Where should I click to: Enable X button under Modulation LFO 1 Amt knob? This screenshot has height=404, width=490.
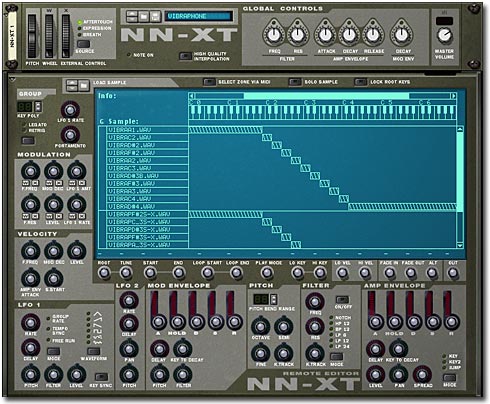pos(82,183)
